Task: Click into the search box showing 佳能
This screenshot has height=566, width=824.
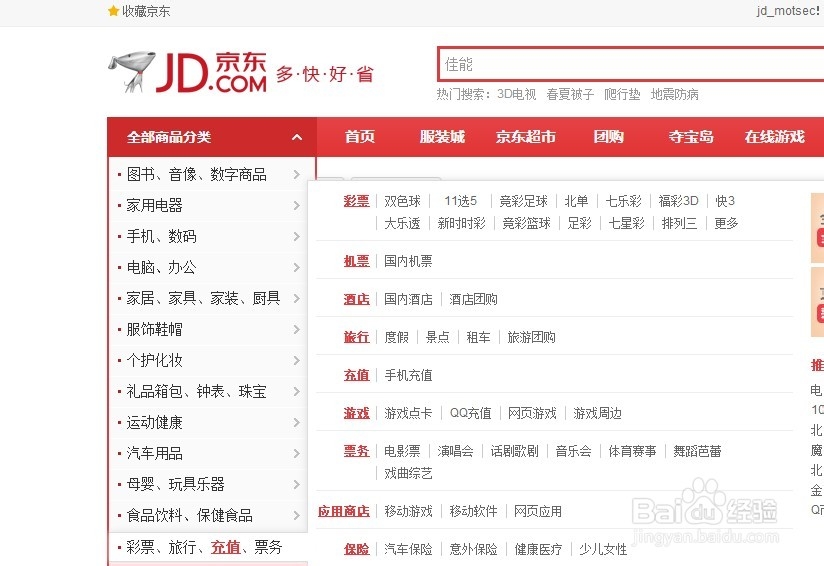Action: pyautogui.click(x=631, y=64)
